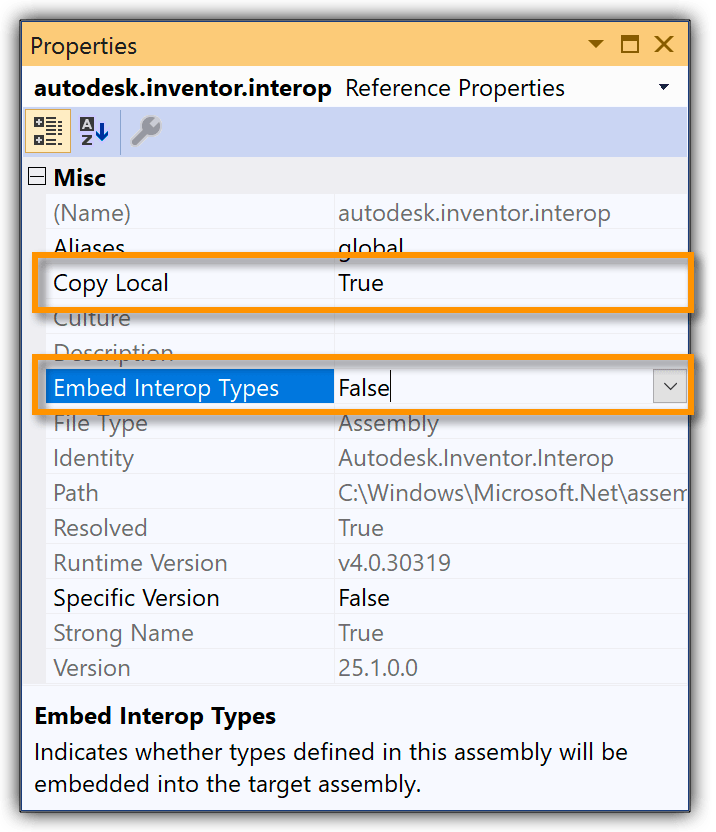This screenshot has height=832, width=716.
Task: Toggle the Copy Local value to False
Action: (400, 283)
